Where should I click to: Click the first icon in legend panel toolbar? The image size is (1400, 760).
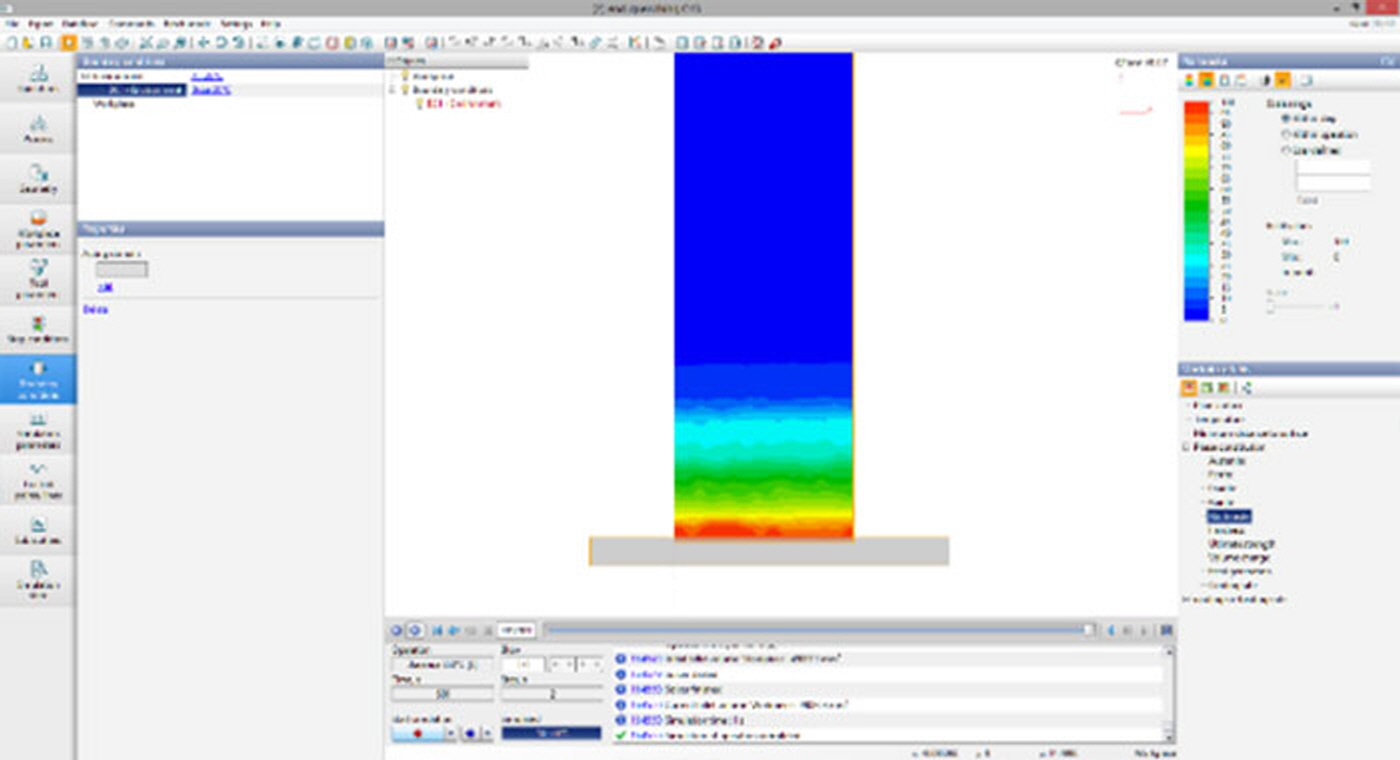[x=1190, y=81]
